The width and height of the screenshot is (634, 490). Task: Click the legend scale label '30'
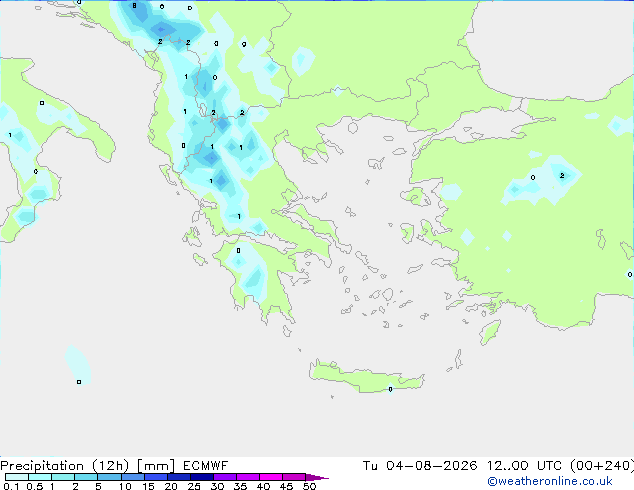pyautogui.click(x=217, y=486)
